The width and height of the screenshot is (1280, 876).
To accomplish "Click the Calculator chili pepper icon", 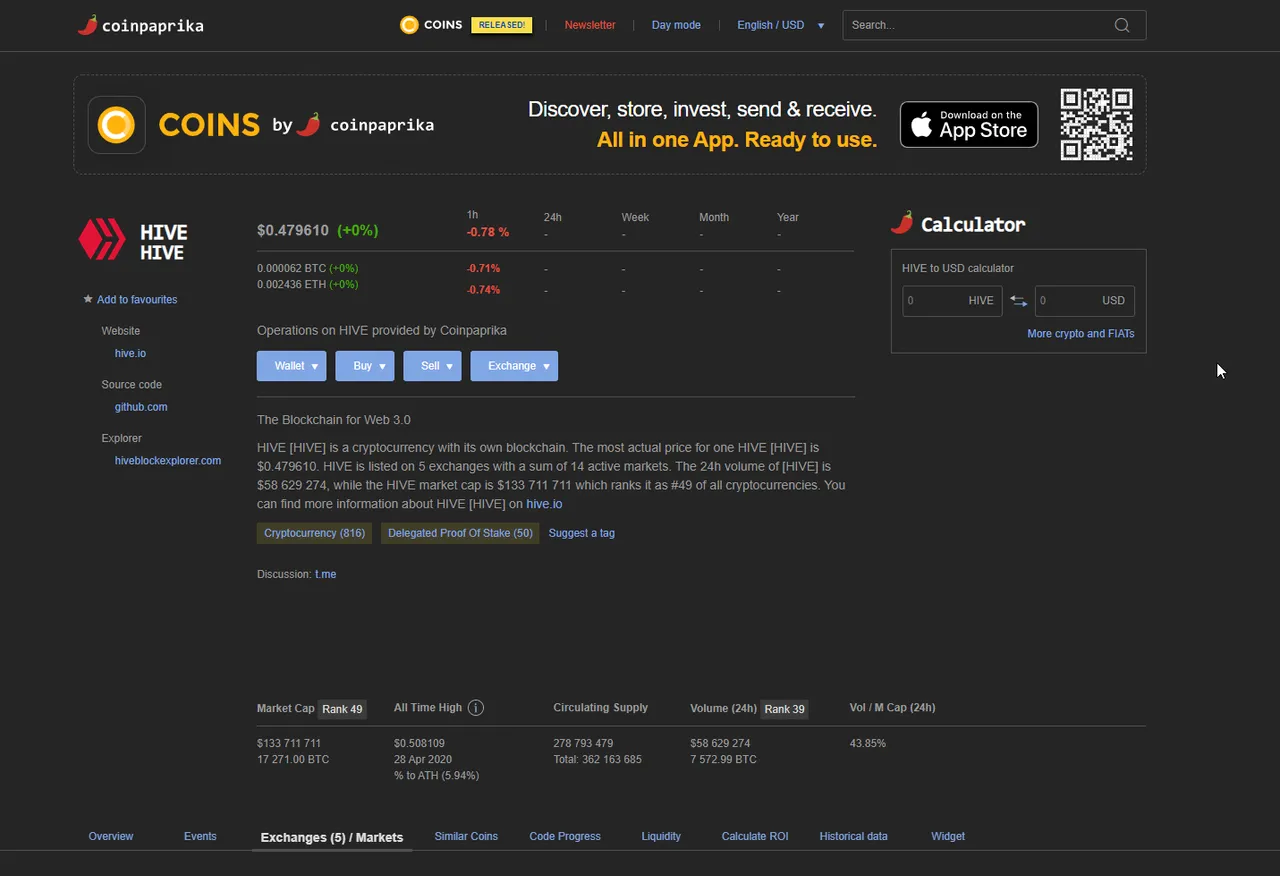I will (902, 223).
